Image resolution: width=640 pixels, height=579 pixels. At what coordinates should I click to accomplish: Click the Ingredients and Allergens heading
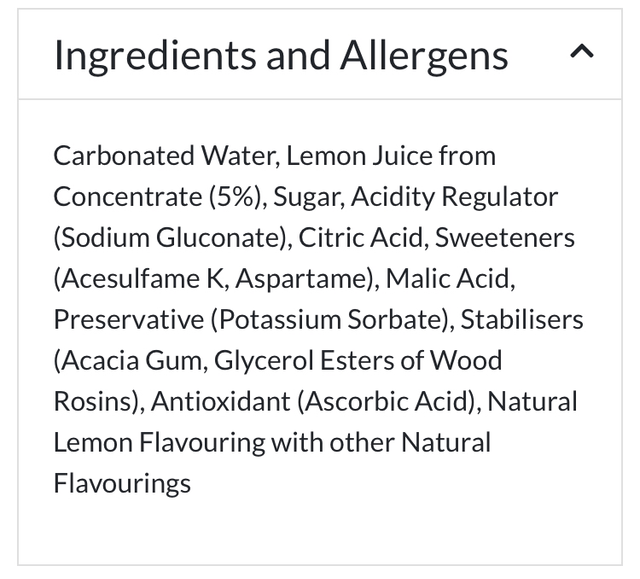pyautogui.click(x=281, y=55)
